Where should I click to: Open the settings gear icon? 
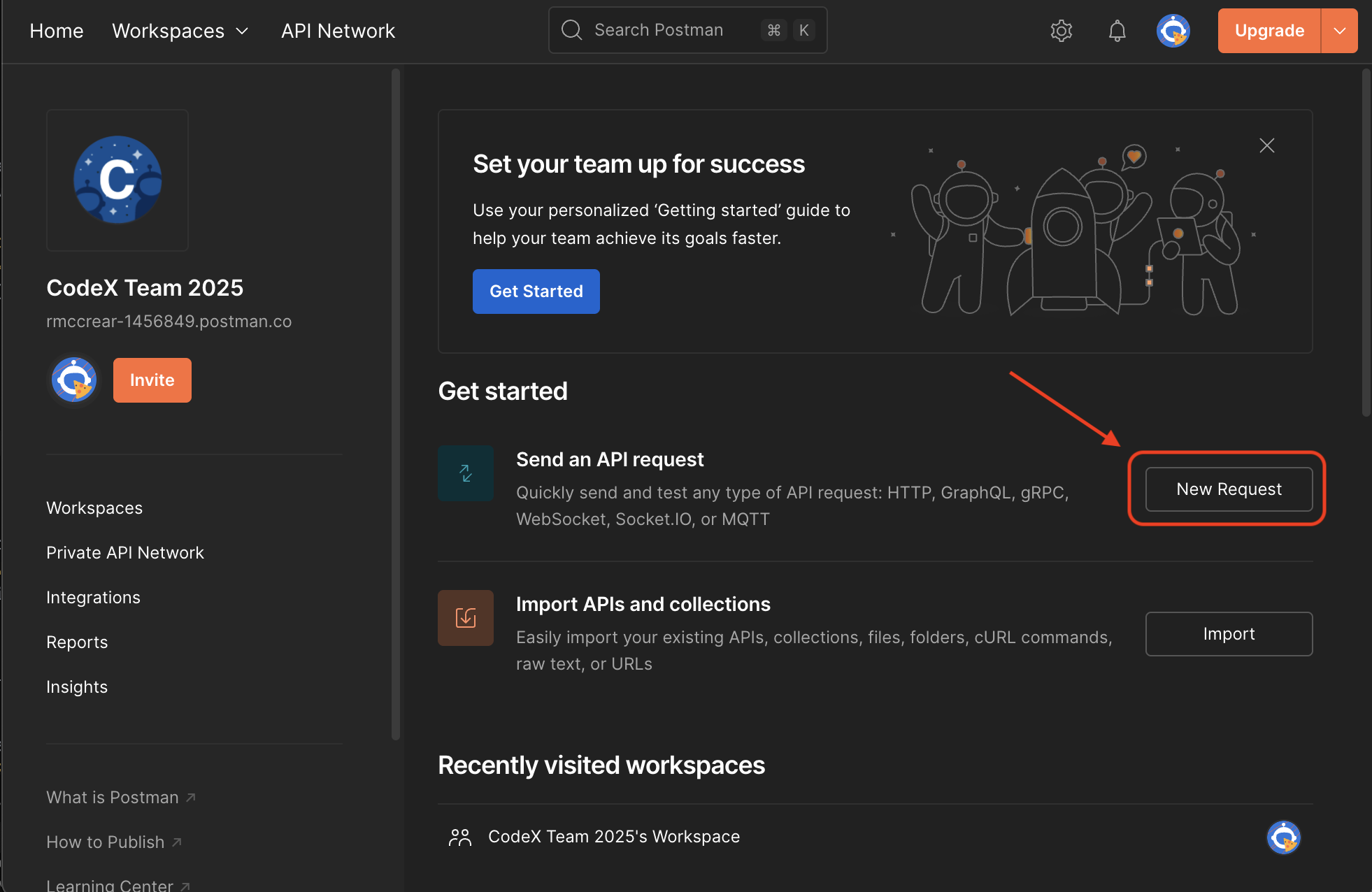[1061, 31]
